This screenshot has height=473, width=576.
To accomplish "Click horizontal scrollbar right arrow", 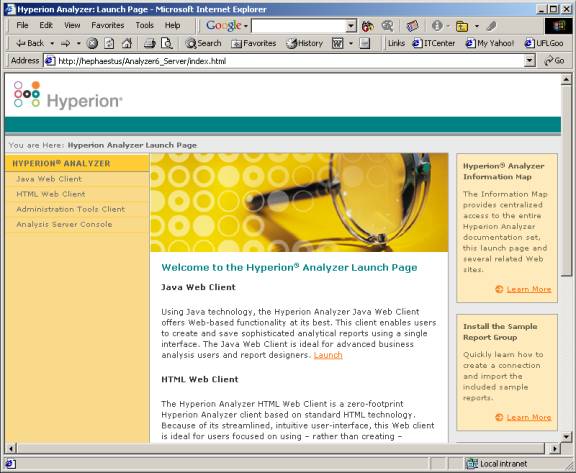I will 554,448.
